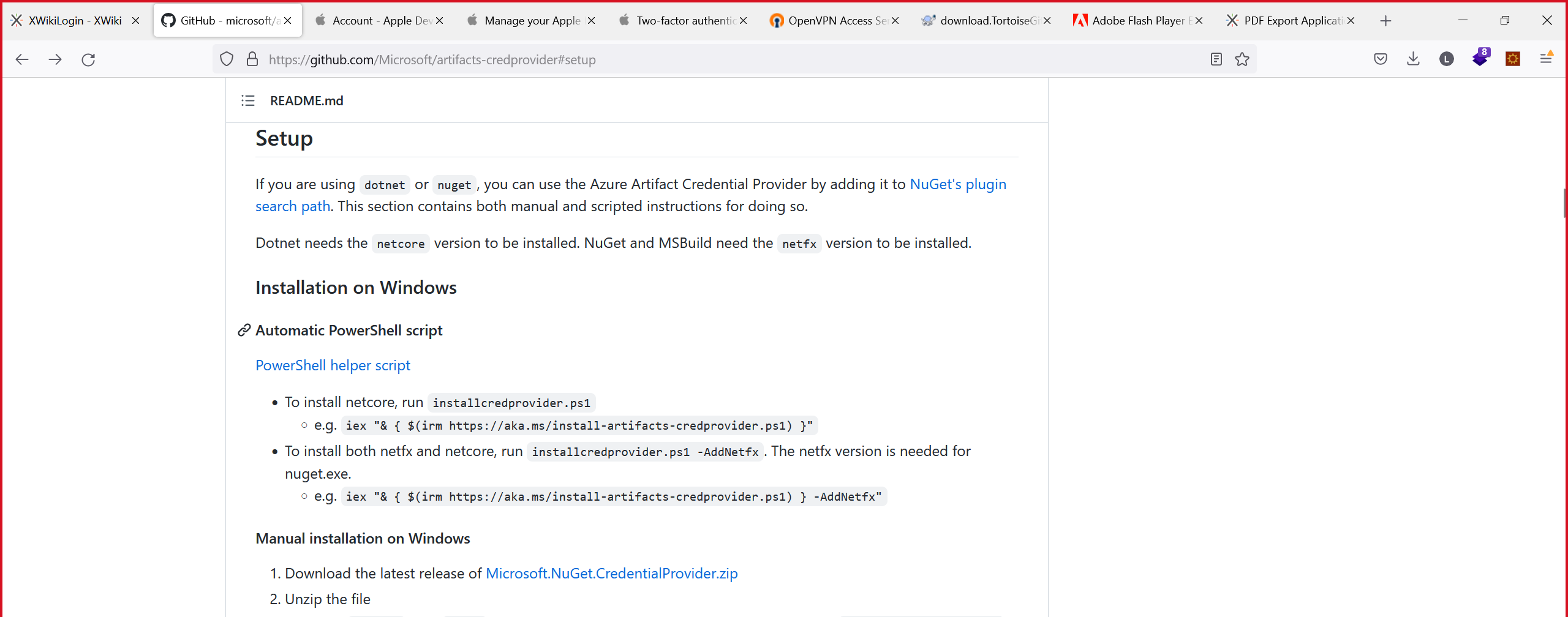Open the Firefox application menu
This screenshot has width=1568, height=617.
(1546, 59)
